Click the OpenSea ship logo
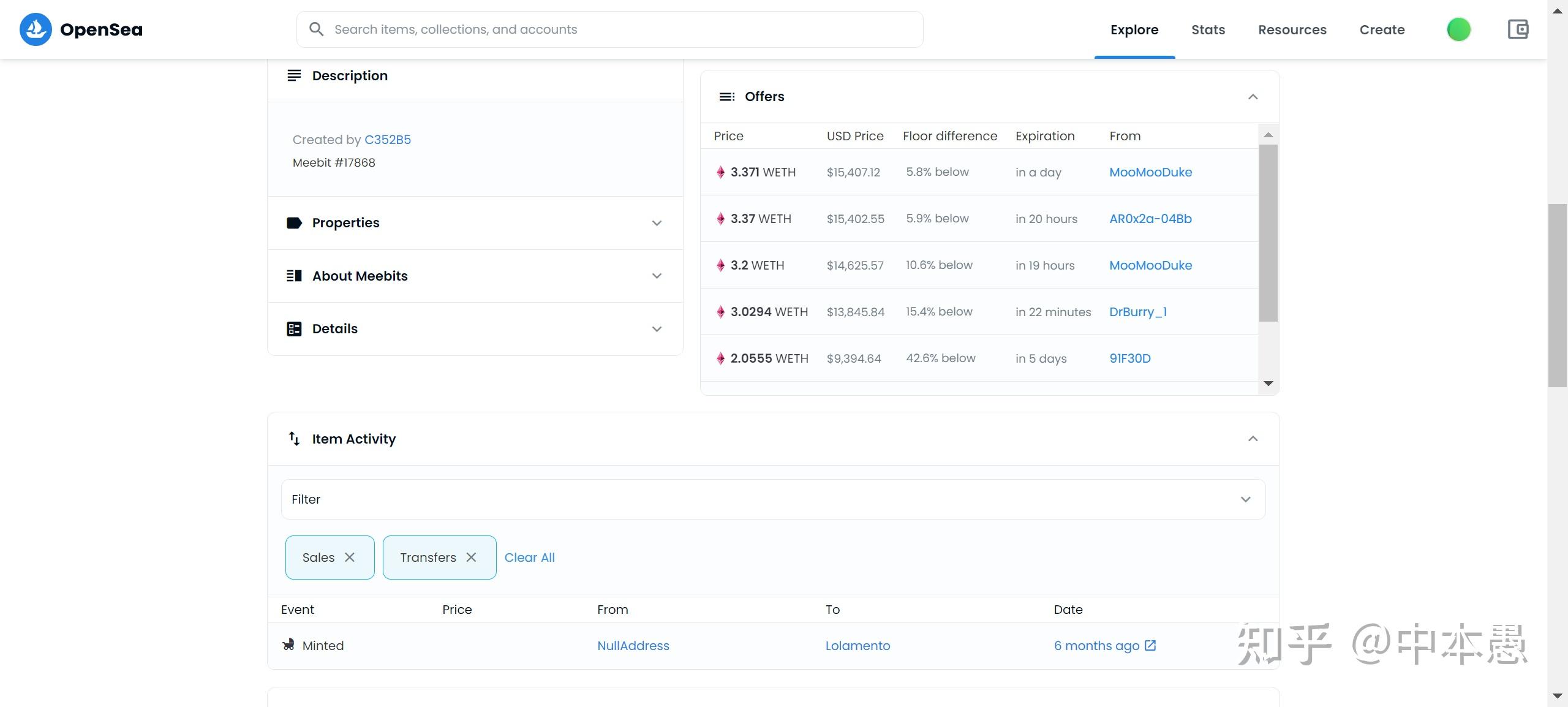The height and width of the screenshot is (707, 1568). [x=36, y=29]
